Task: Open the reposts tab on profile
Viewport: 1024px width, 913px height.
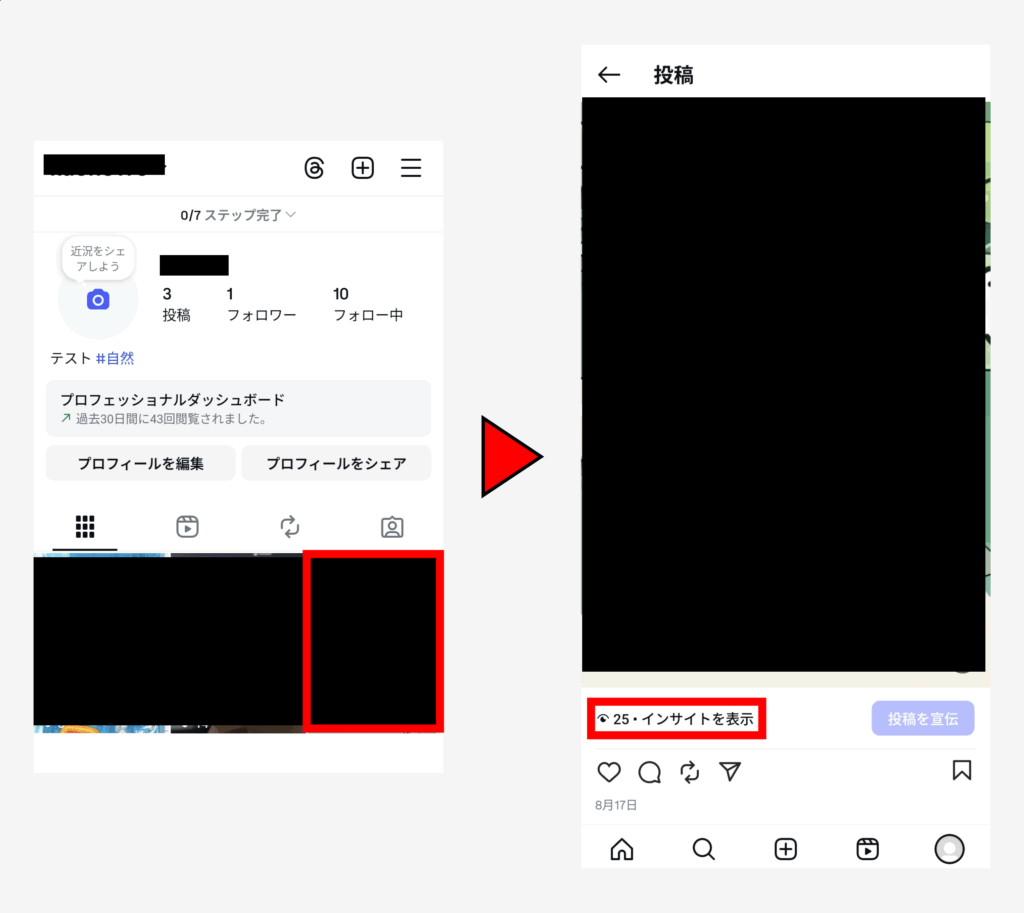Action: (290, 526)
